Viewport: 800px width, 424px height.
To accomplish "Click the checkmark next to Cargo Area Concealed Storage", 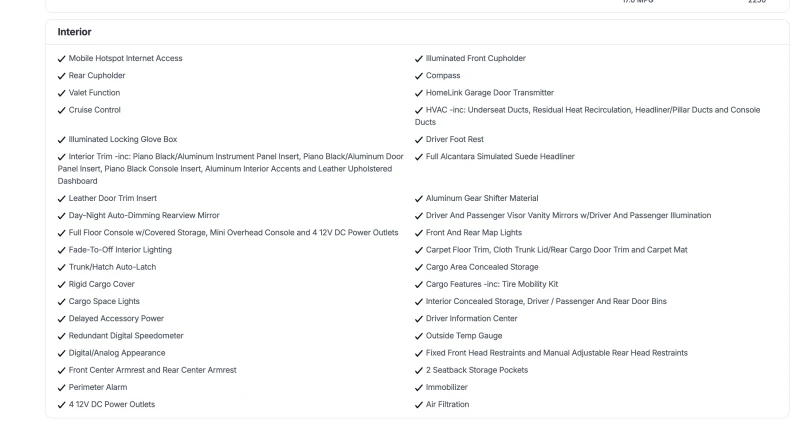I will point(419,267).
